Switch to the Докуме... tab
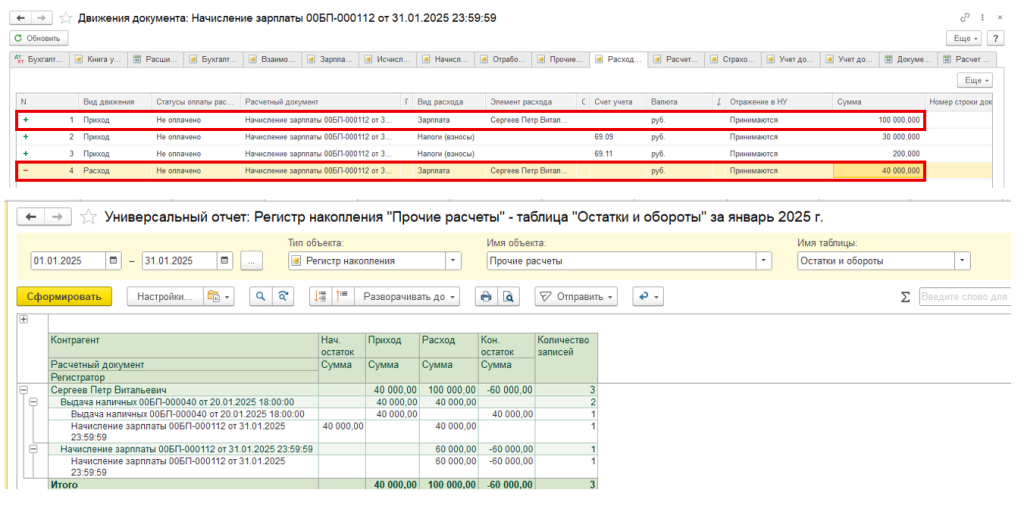 point(907,59)
